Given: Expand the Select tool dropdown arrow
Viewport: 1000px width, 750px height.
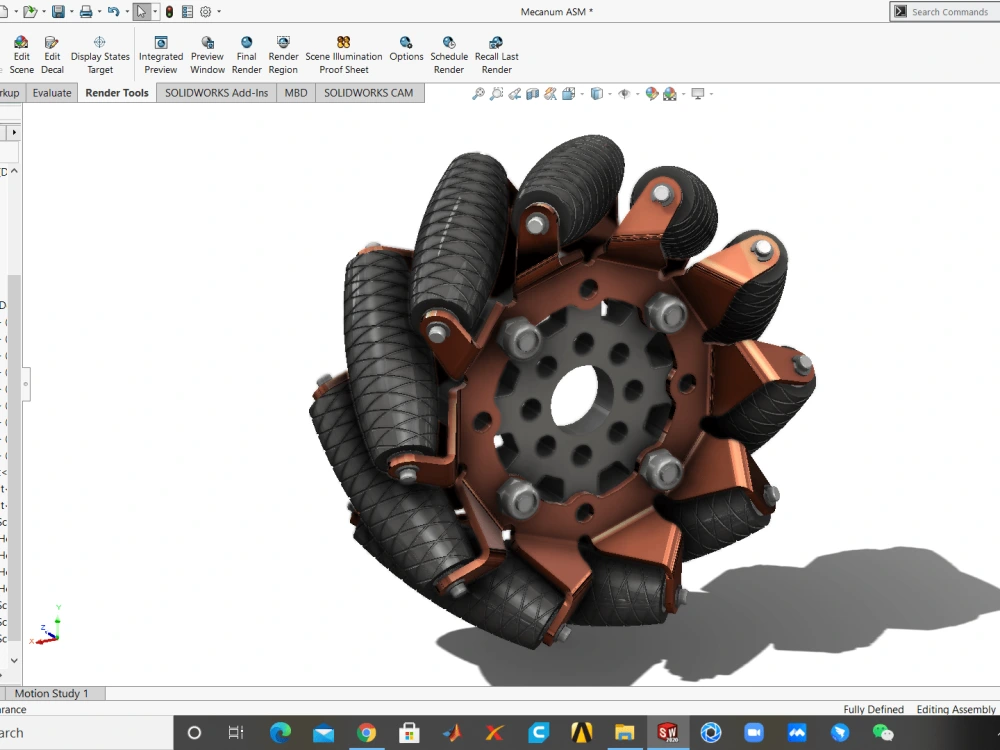Looking at the screenshot, I should pyautogui.click(x=155, y=11).
